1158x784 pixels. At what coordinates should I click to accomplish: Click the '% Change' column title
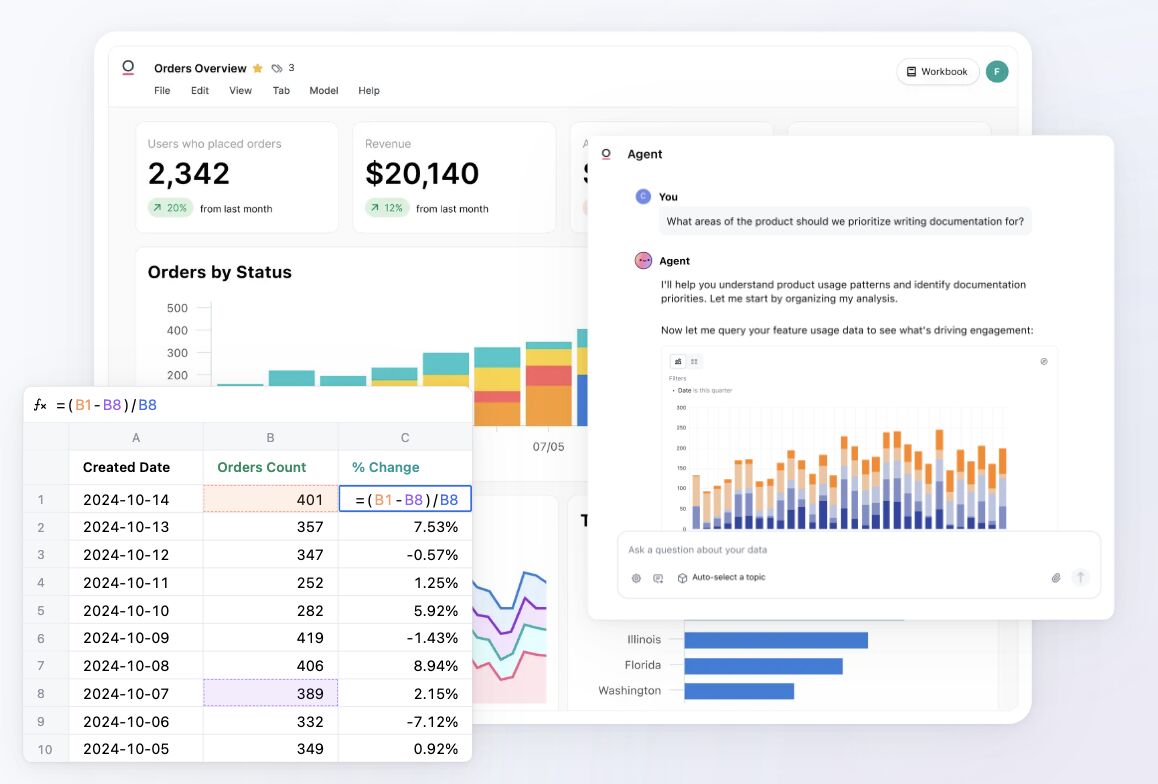(x=386, y=467)
